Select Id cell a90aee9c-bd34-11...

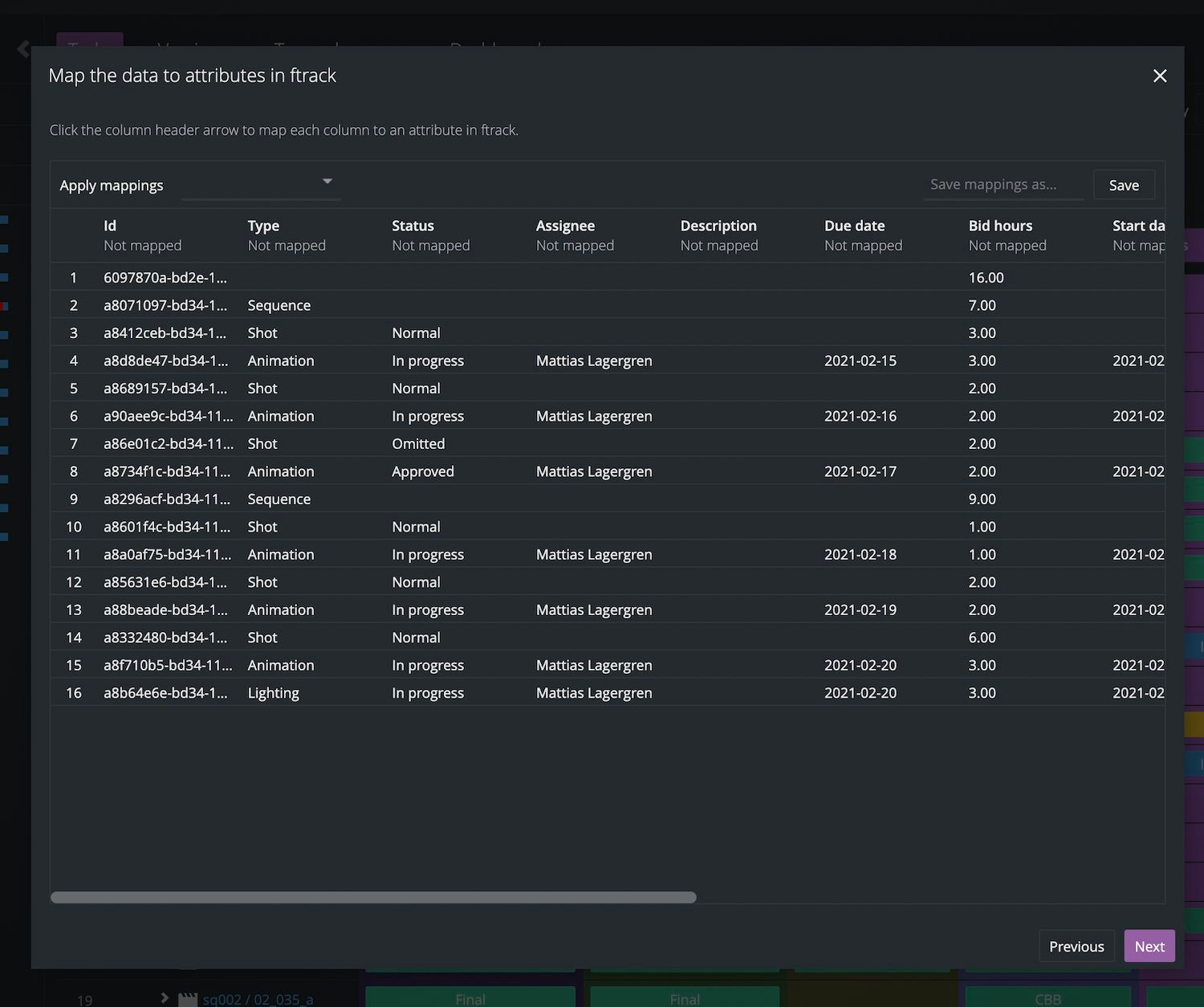tap(169, 416)
